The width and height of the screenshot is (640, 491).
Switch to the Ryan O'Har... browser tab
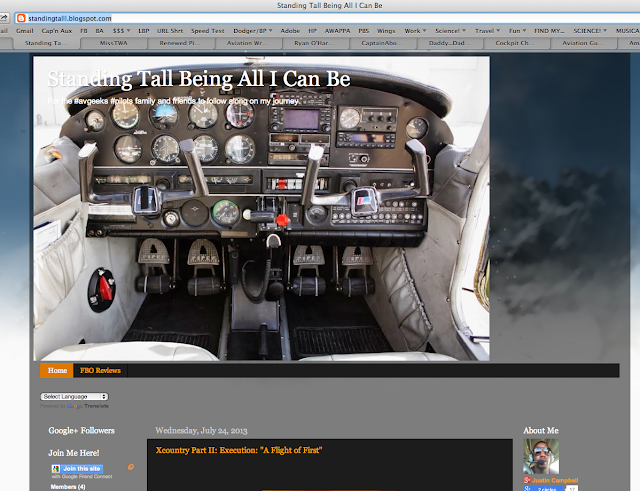coord(314,43)
